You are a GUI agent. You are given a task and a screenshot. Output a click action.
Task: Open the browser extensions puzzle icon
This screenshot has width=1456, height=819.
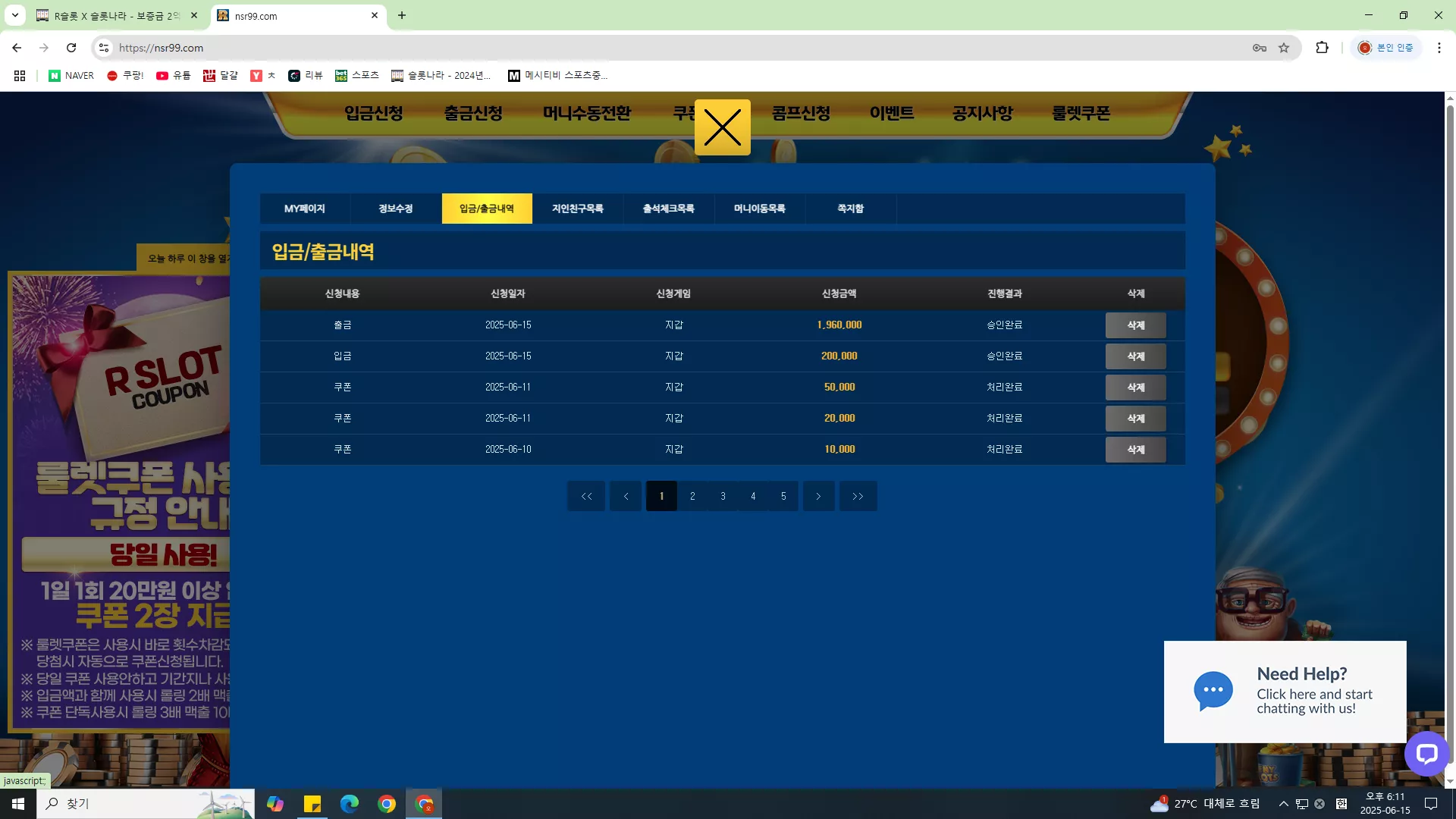[1322, 48]
